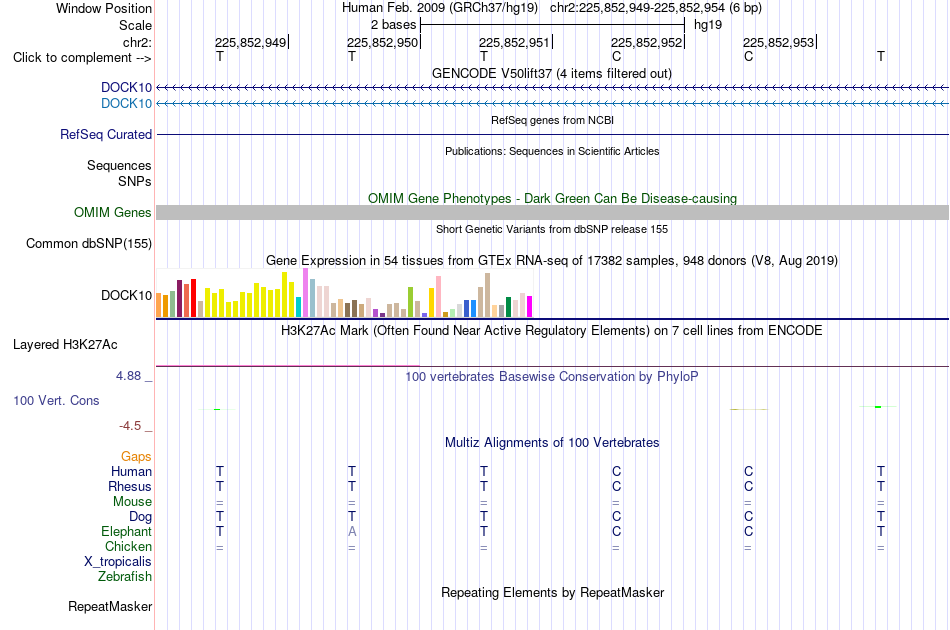Click the GENCODE V50lift37 track title
Viewport: 950px width, 630px height.
coord(552,73)
